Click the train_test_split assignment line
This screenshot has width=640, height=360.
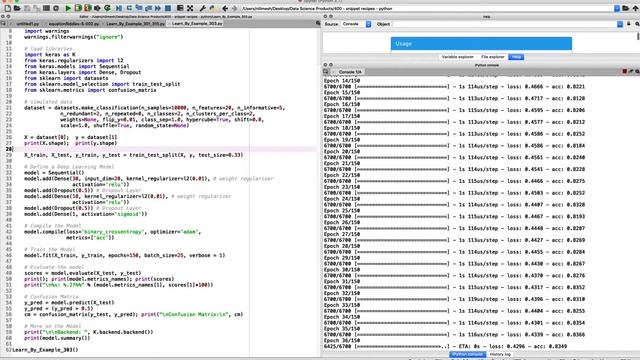point(133,155)
